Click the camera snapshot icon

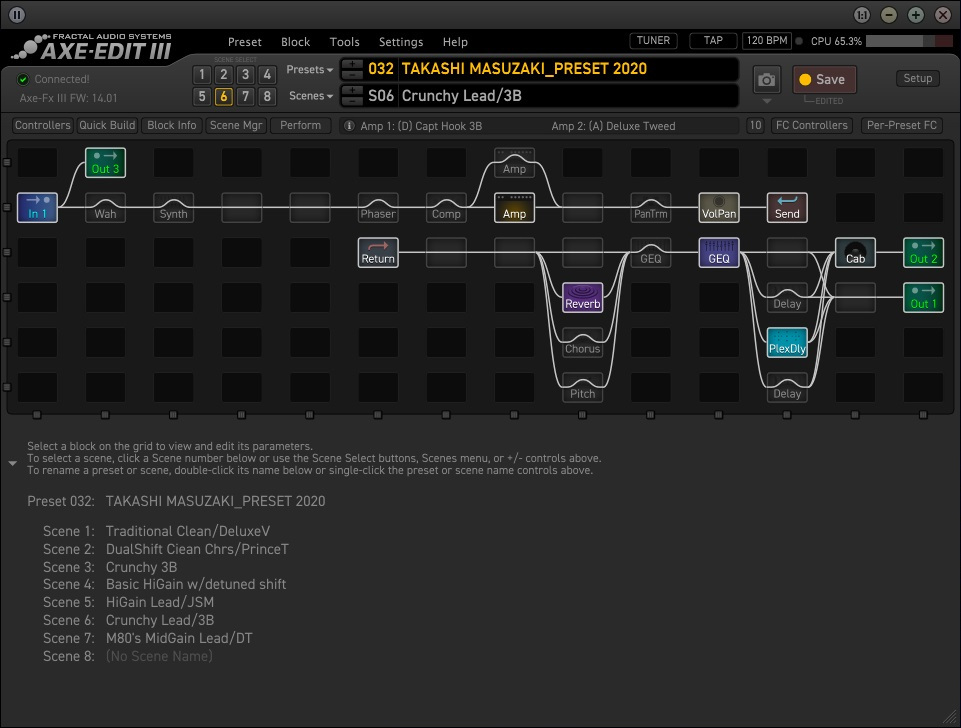click(767, 80)
